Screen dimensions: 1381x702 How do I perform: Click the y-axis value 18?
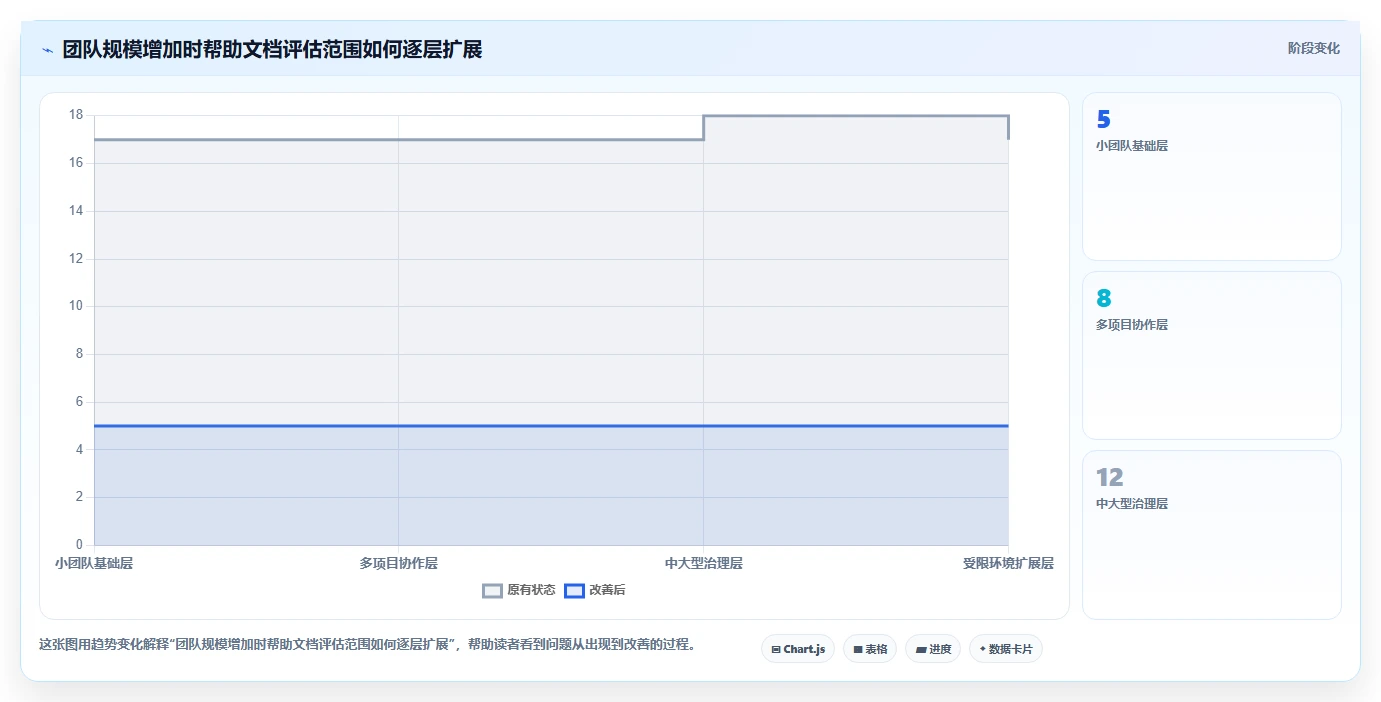point(76,115)
